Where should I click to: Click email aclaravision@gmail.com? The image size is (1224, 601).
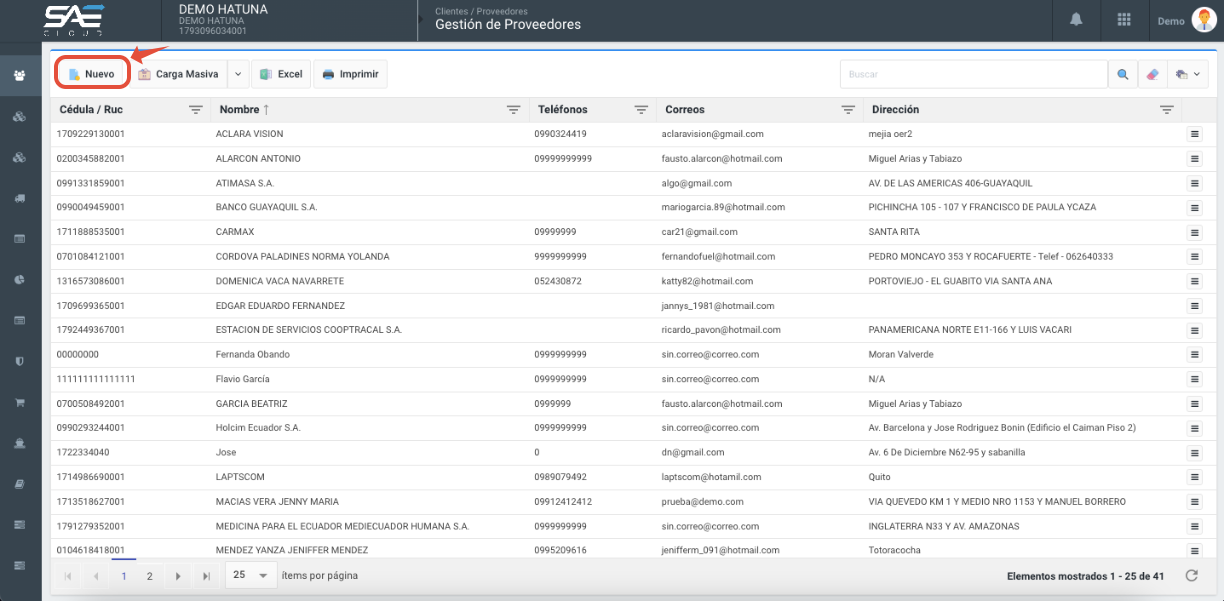(712, 134)
